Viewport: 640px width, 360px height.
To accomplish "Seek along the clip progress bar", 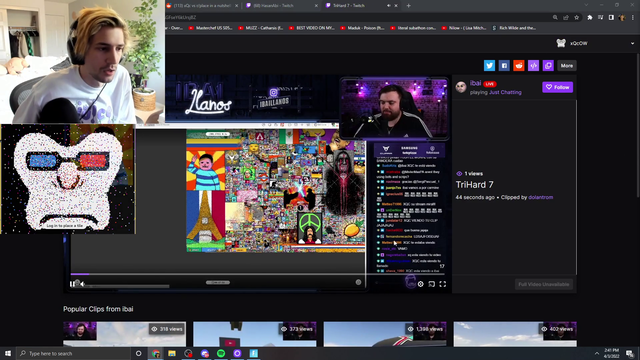I will (258, 274).
